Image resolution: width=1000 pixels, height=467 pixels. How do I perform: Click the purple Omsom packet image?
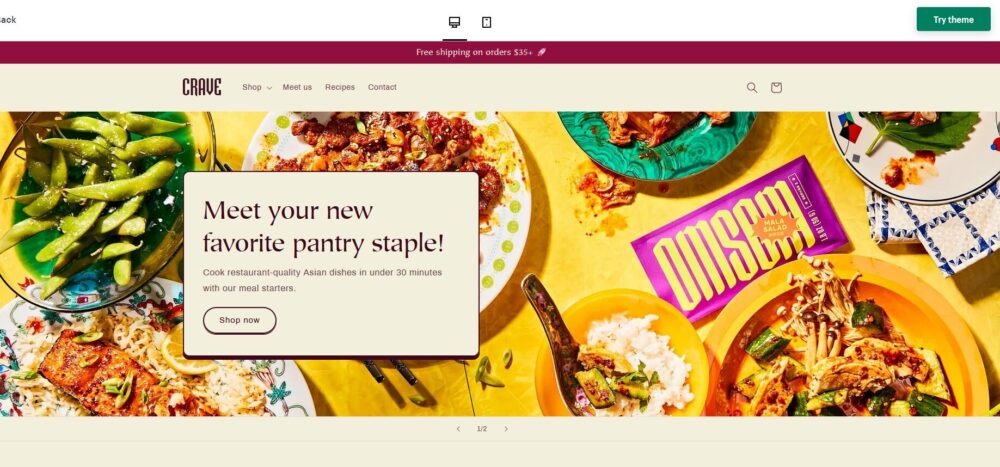coord(739,237)
